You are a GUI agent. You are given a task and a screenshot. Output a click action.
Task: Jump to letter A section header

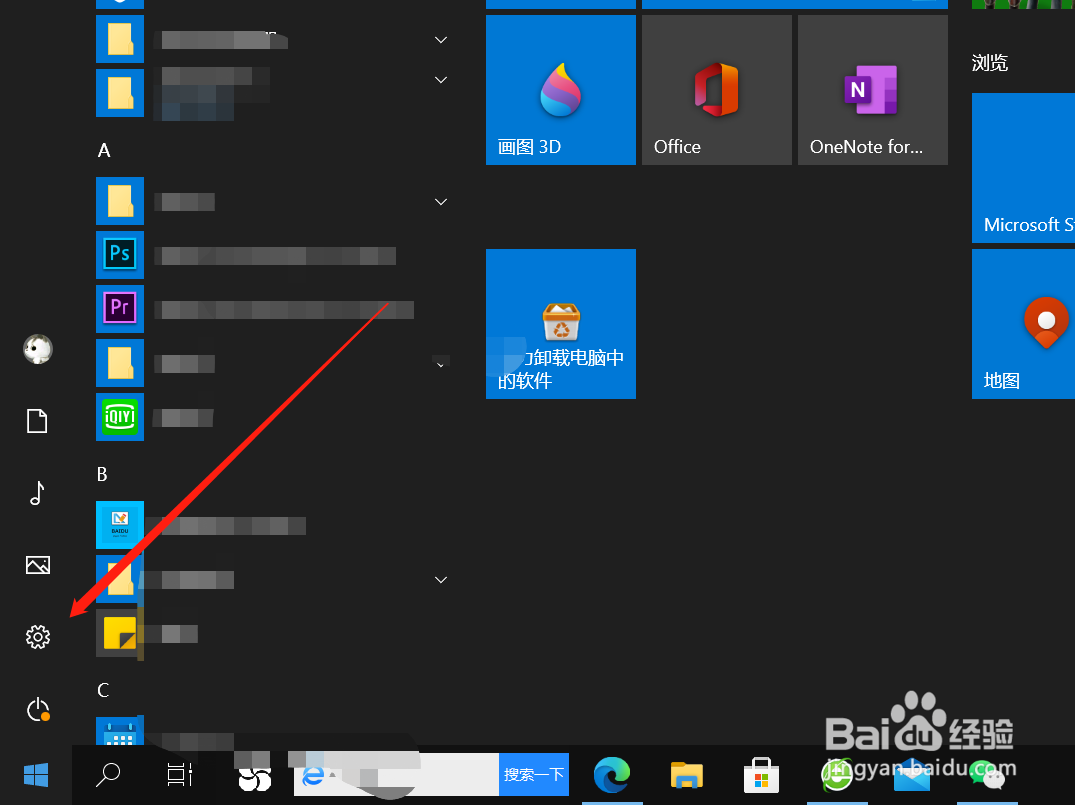[104, 150]
